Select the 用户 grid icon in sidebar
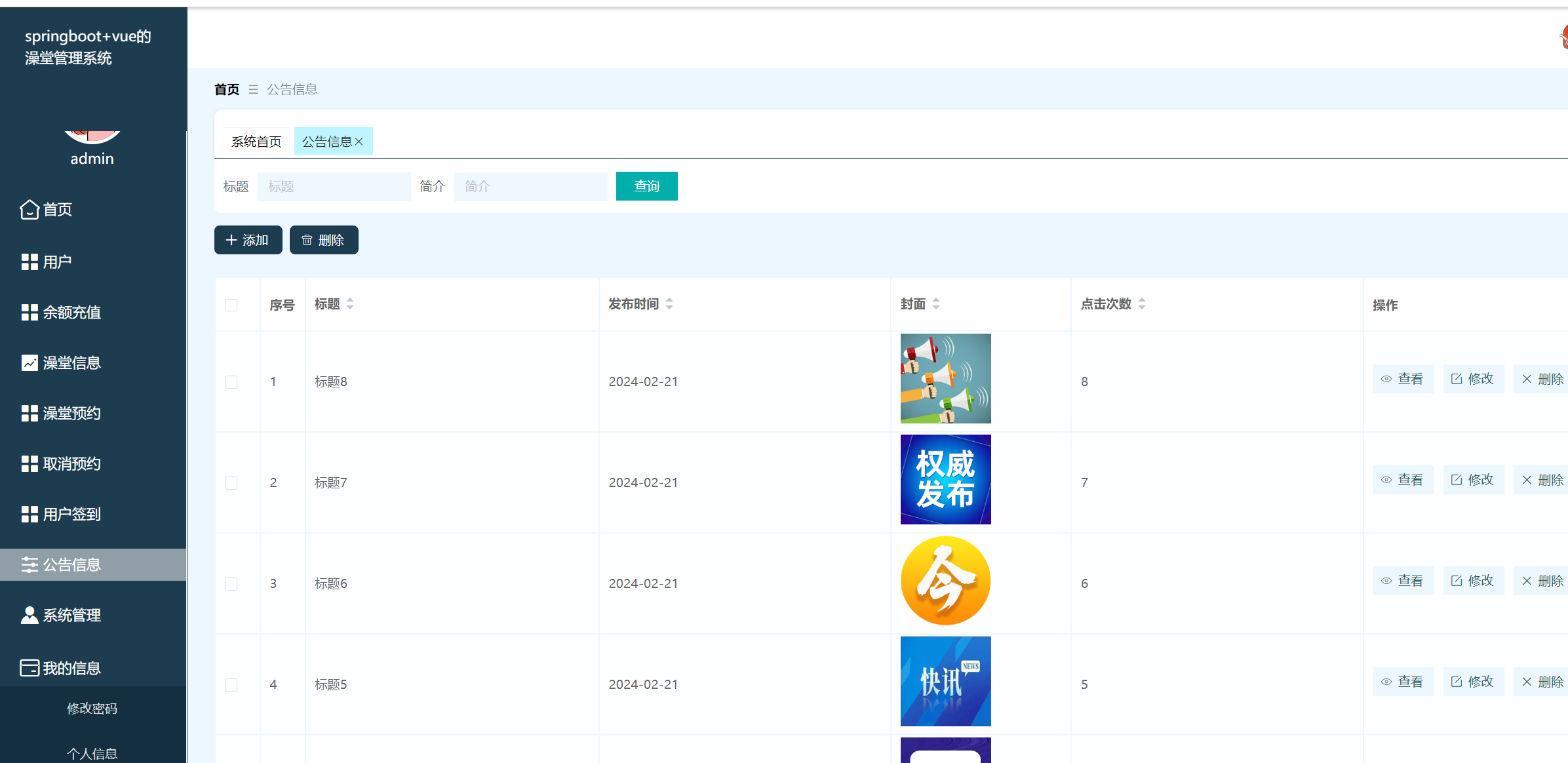Viewport: 1568px width, 763px height. tap(29, 262)
